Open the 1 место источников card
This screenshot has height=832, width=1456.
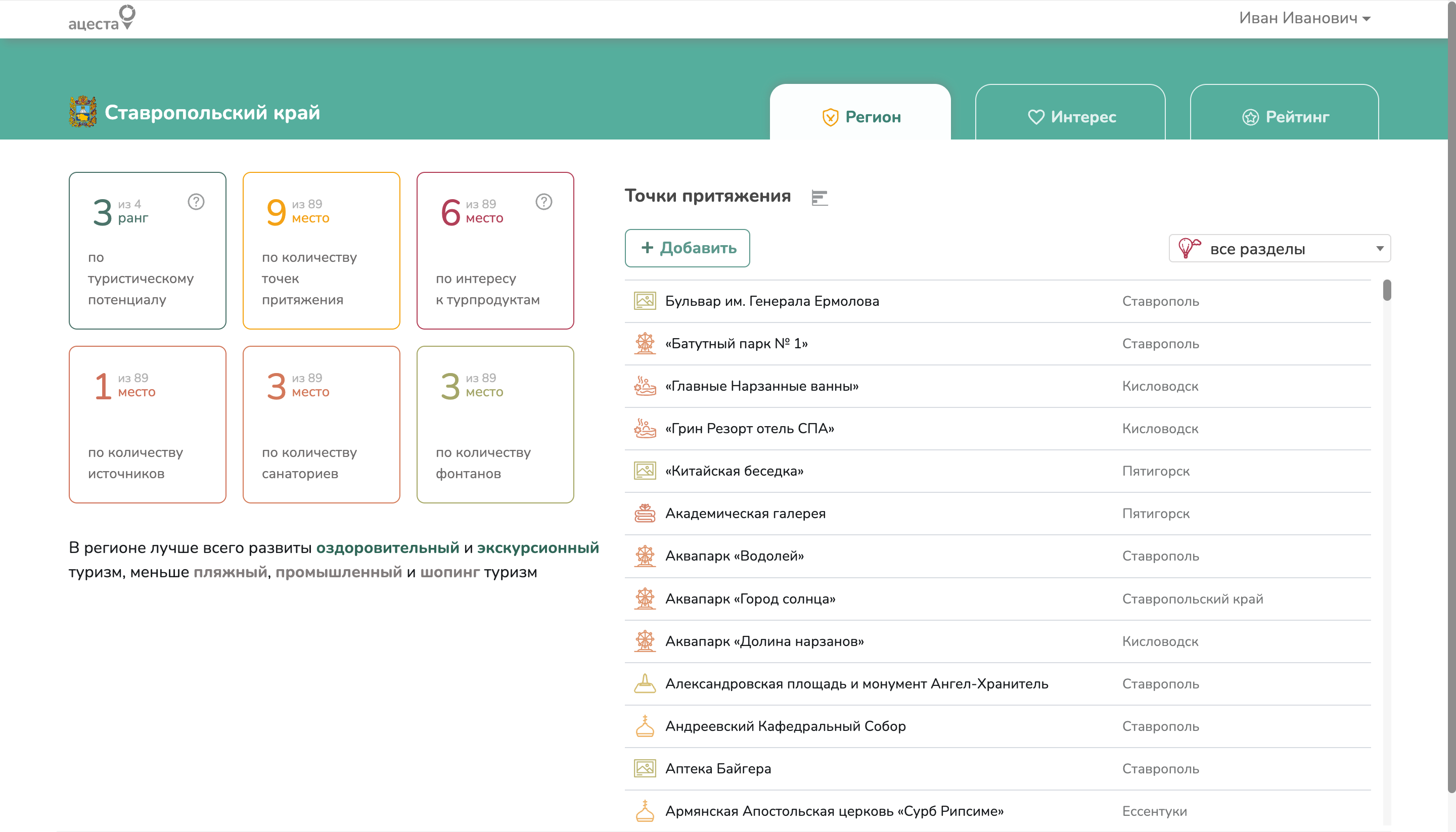148,424
